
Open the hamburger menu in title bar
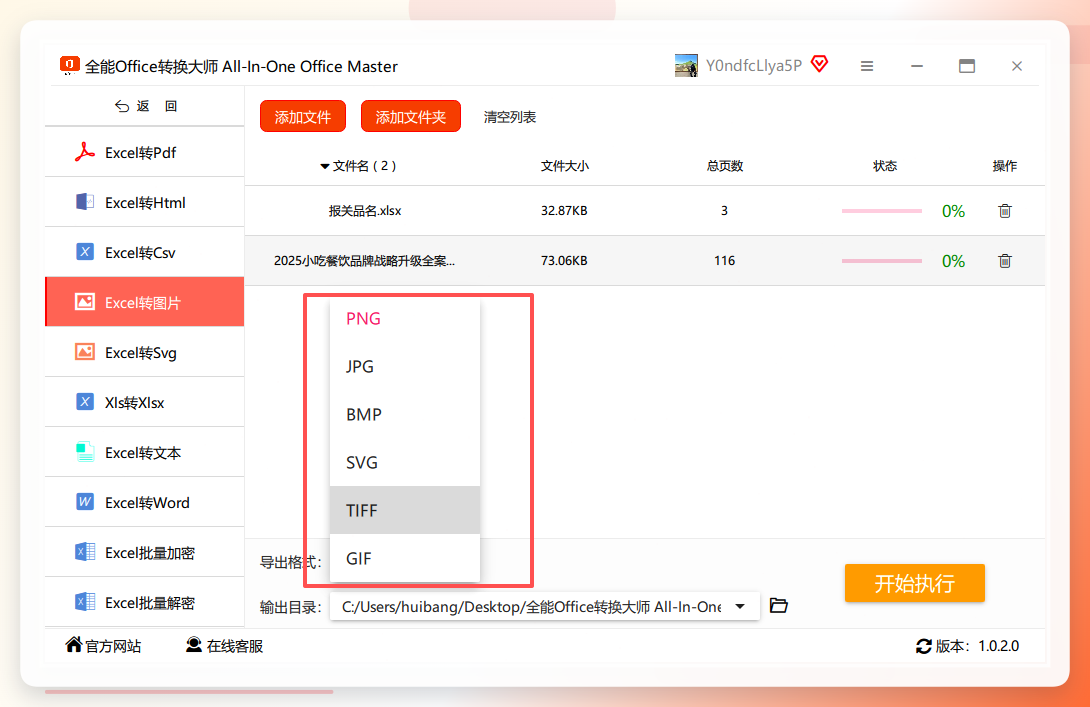pyautogui.click(x=867, y=66)
